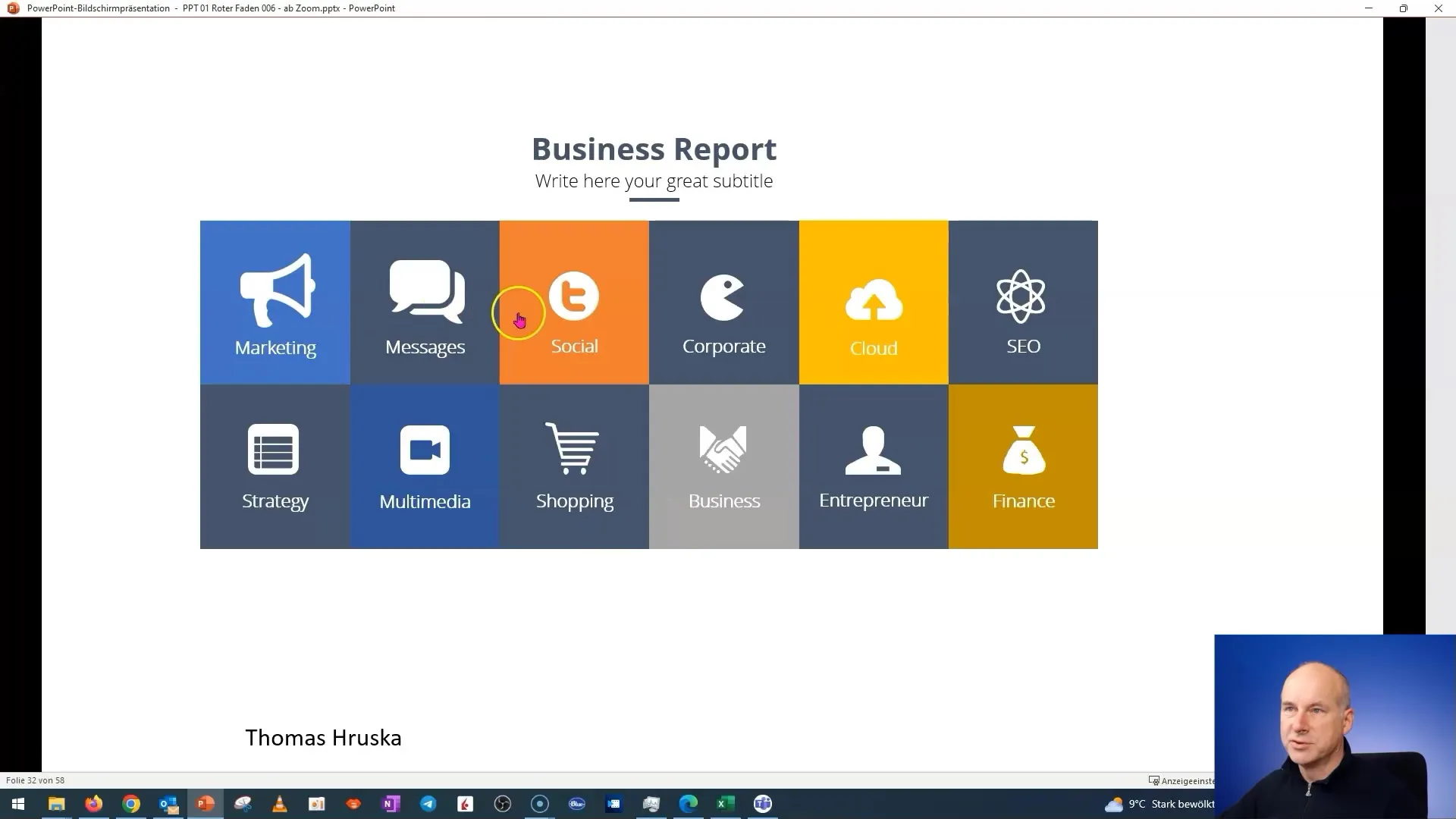The height and width of the screenshot is (819, 1456).
Task: Click the Messages chat bubble tile
Action: (424, 302)
